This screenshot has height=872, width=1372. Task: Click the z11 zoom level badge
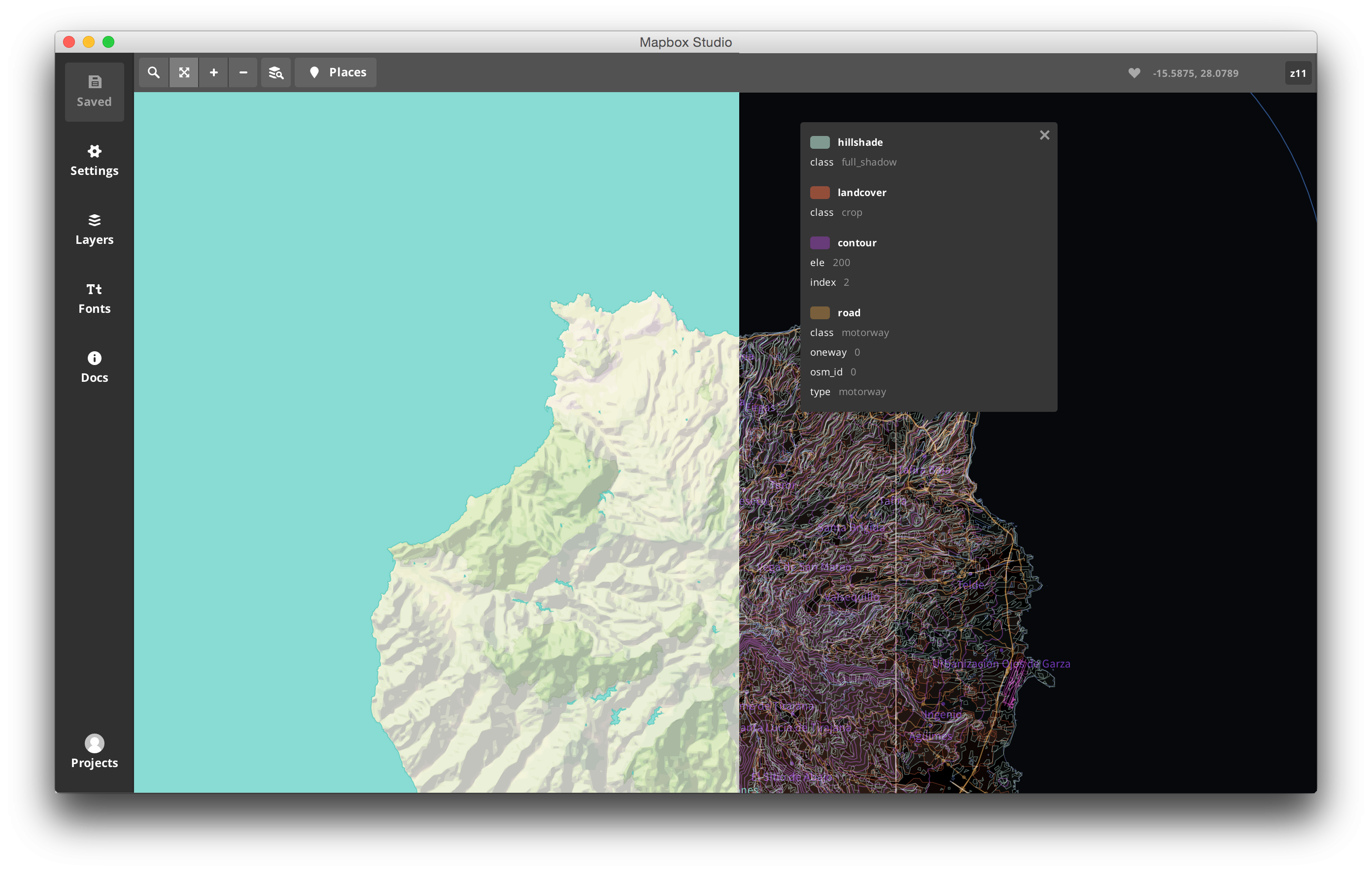tap(1298, 73)
